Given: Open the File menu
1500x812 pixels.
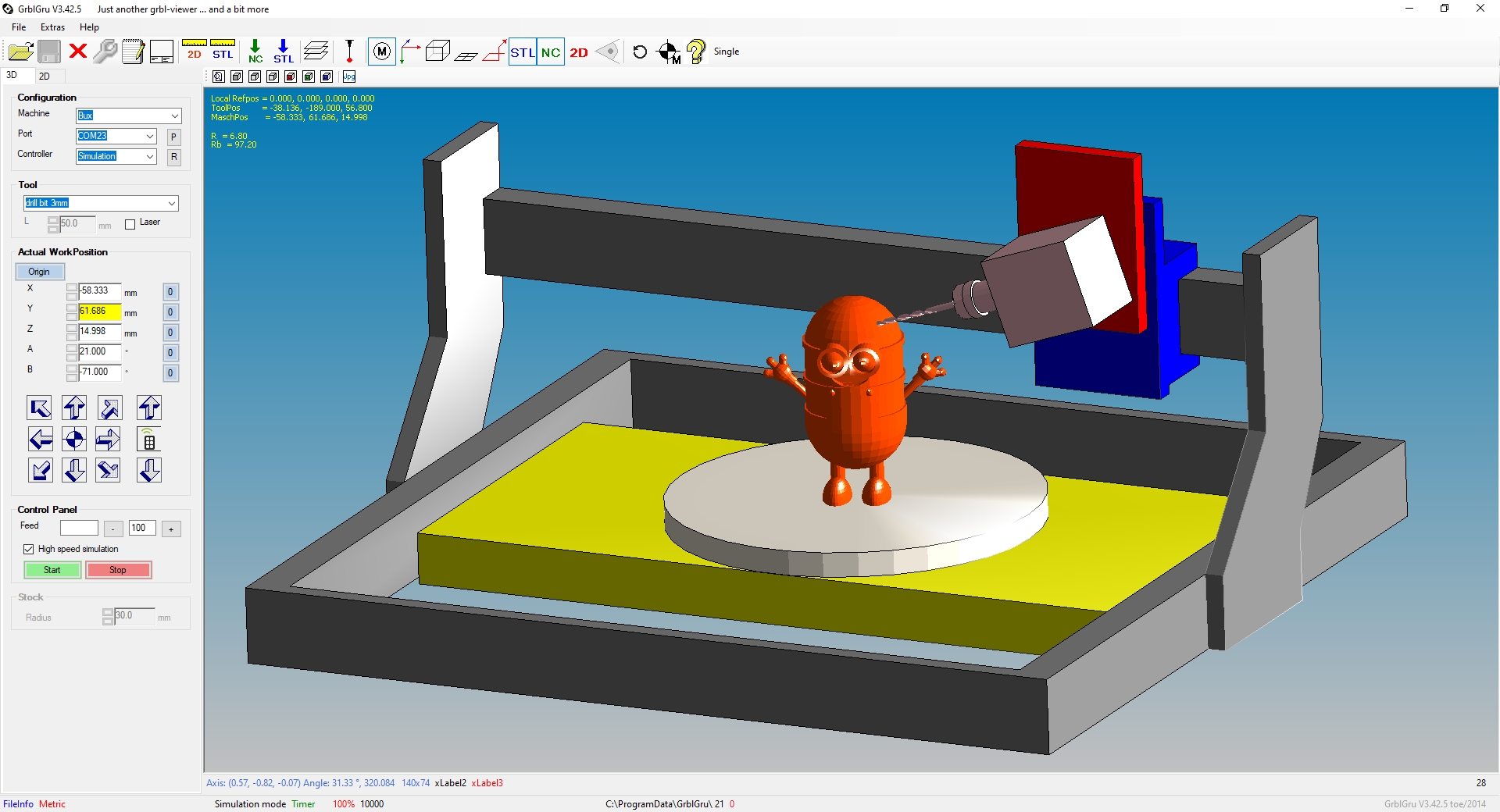Looking at the screenshot, I should coord(19,27).
